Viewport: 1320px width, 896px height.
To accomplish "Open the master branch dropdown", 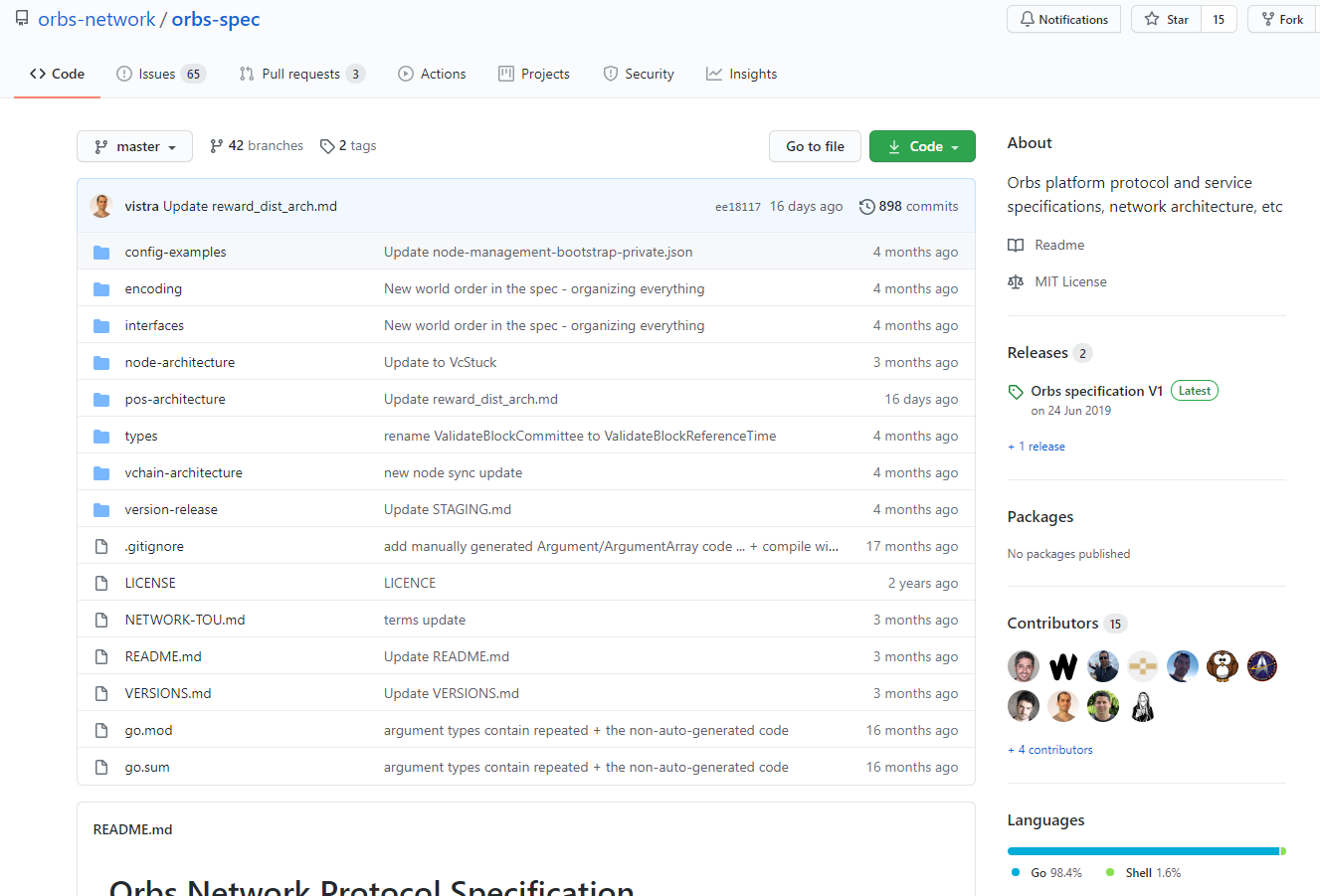I will point(135,146).
